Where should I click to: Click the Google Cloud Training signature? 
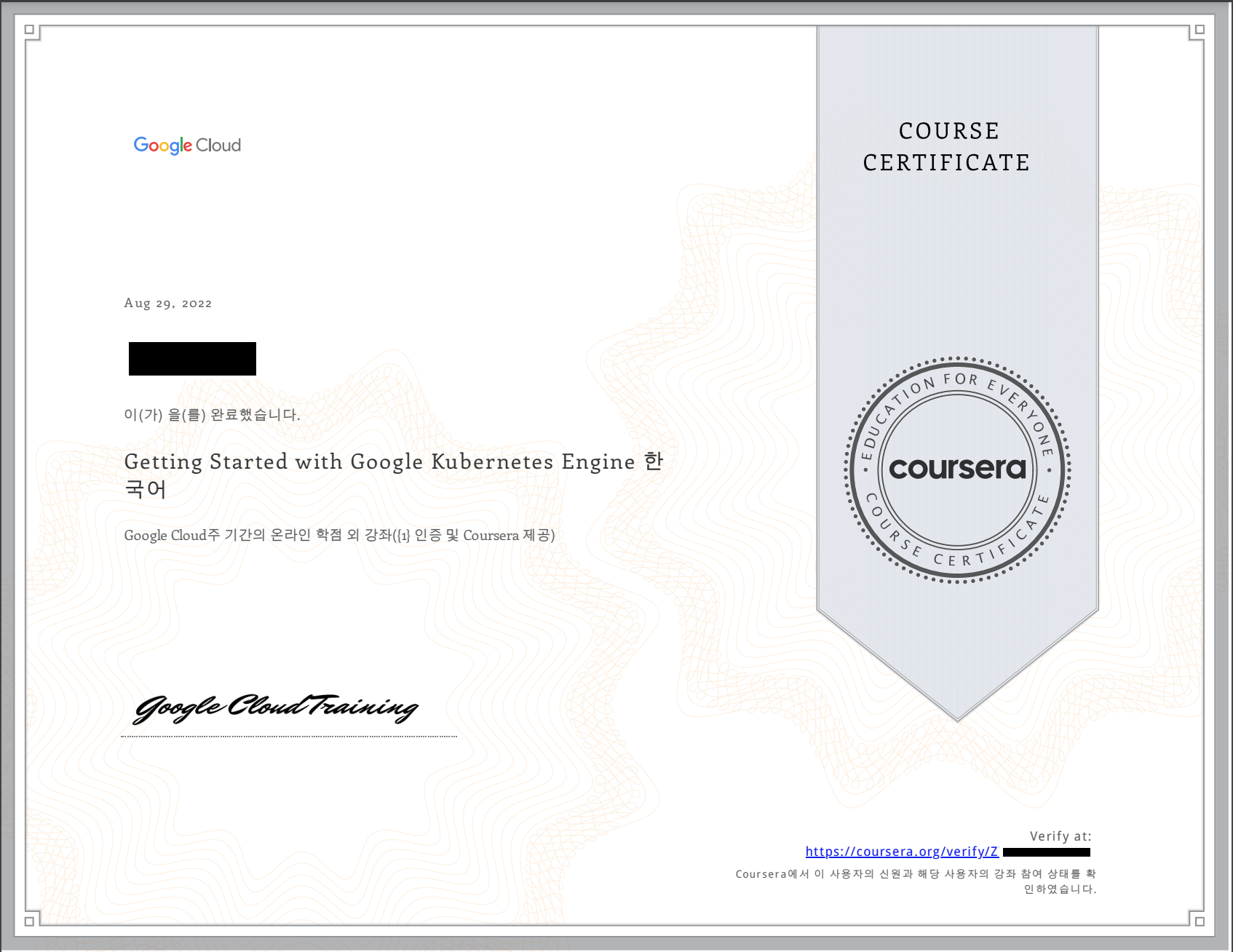click(x=276, y=707)
